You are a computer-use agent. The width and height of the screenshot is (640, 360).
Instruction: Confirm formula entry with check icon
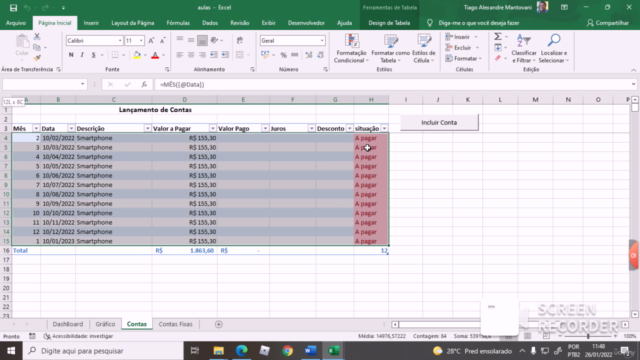coord(127,84)
